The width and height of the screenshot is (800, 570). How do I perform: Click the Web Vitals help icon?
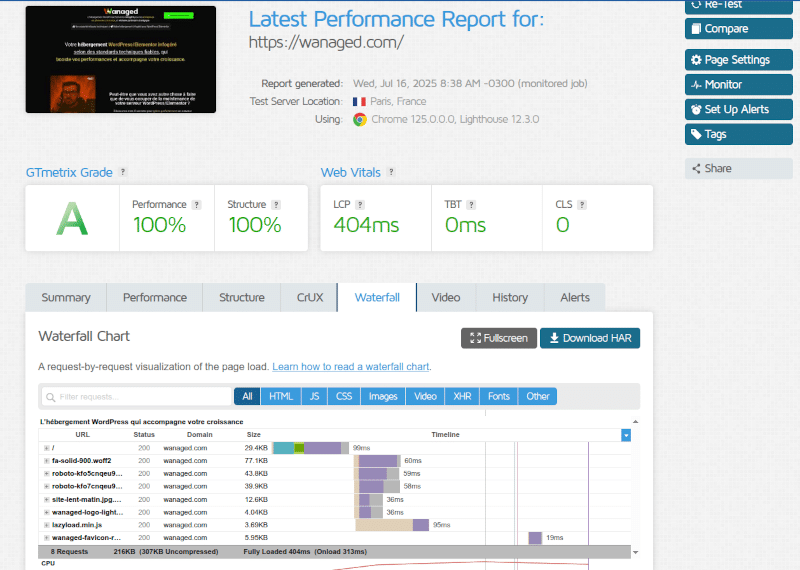click(391, 172)
